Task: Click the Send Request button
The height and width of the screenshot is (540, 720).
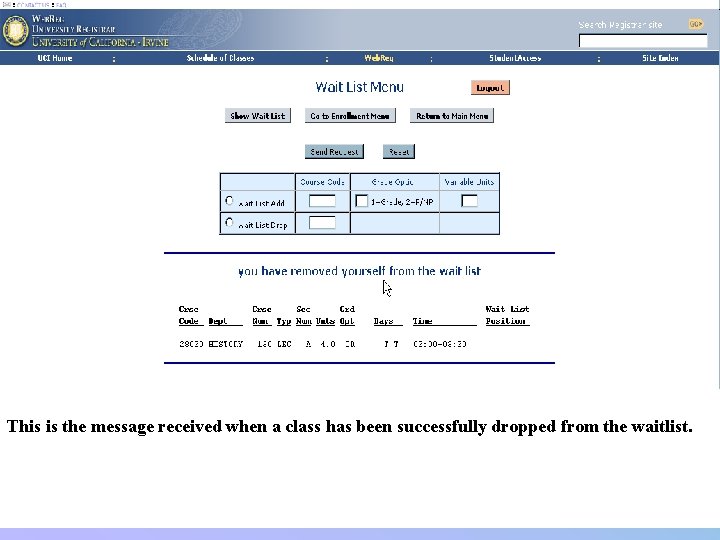Action: pyautogui.click(x=334, y=152)
